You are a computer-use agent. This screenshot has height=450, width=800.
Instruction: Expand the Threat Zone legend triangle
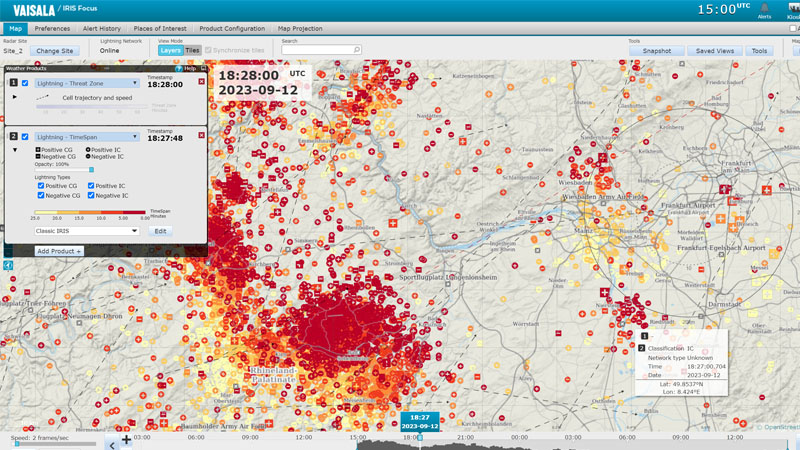[15, 98]
